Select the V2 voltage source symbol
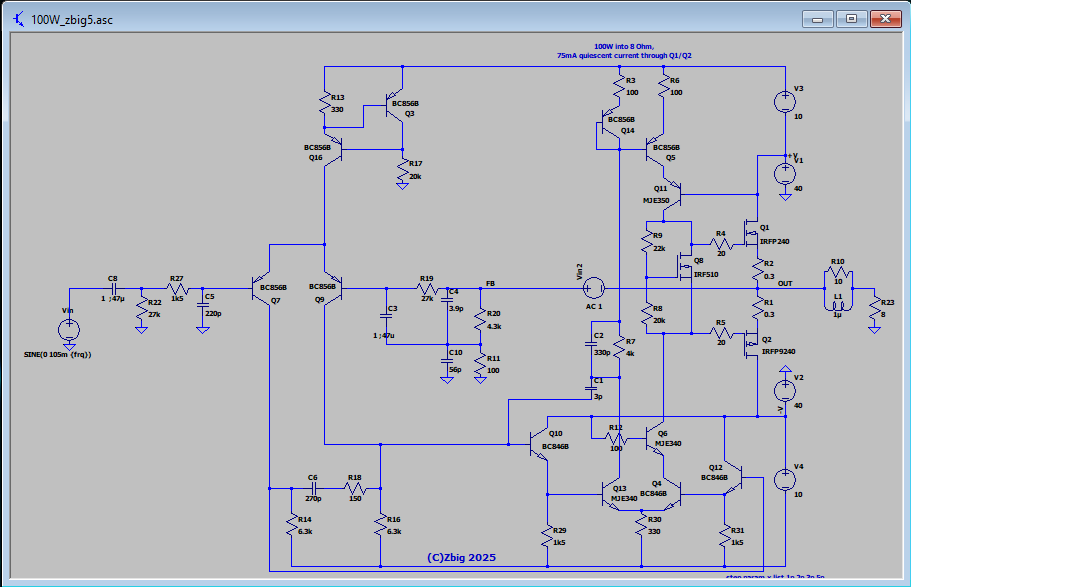 coord(785,391)
